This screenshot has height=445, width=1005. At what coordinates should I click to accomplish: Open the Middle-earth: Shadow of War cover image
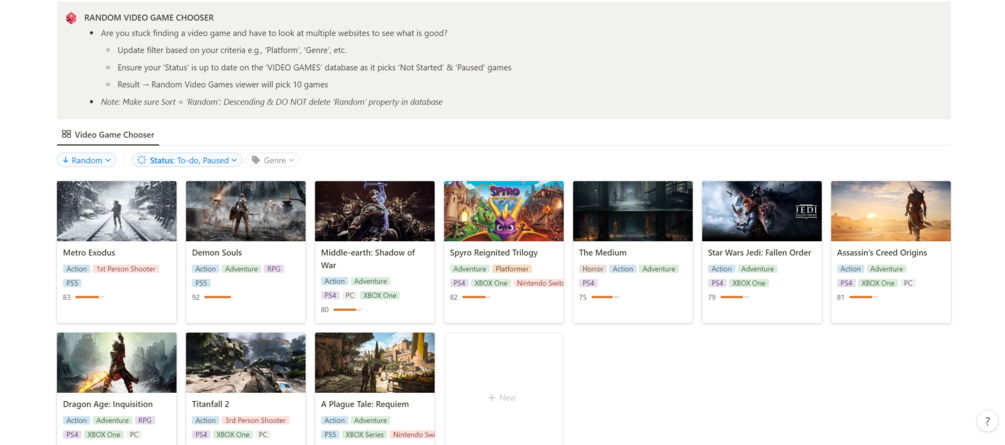pos(374,211)
